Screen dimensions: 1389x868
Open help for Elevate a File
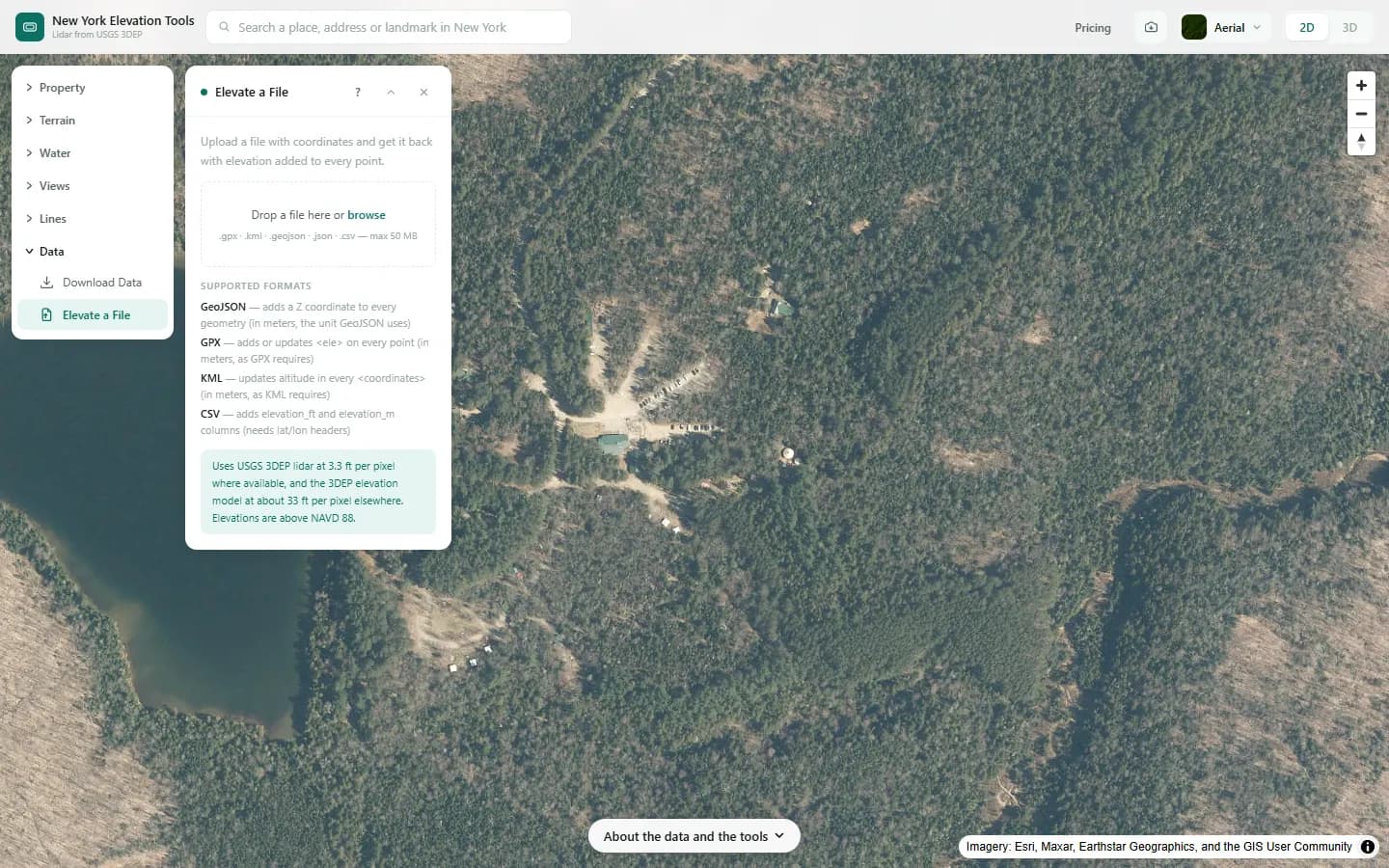coord(358,93)
